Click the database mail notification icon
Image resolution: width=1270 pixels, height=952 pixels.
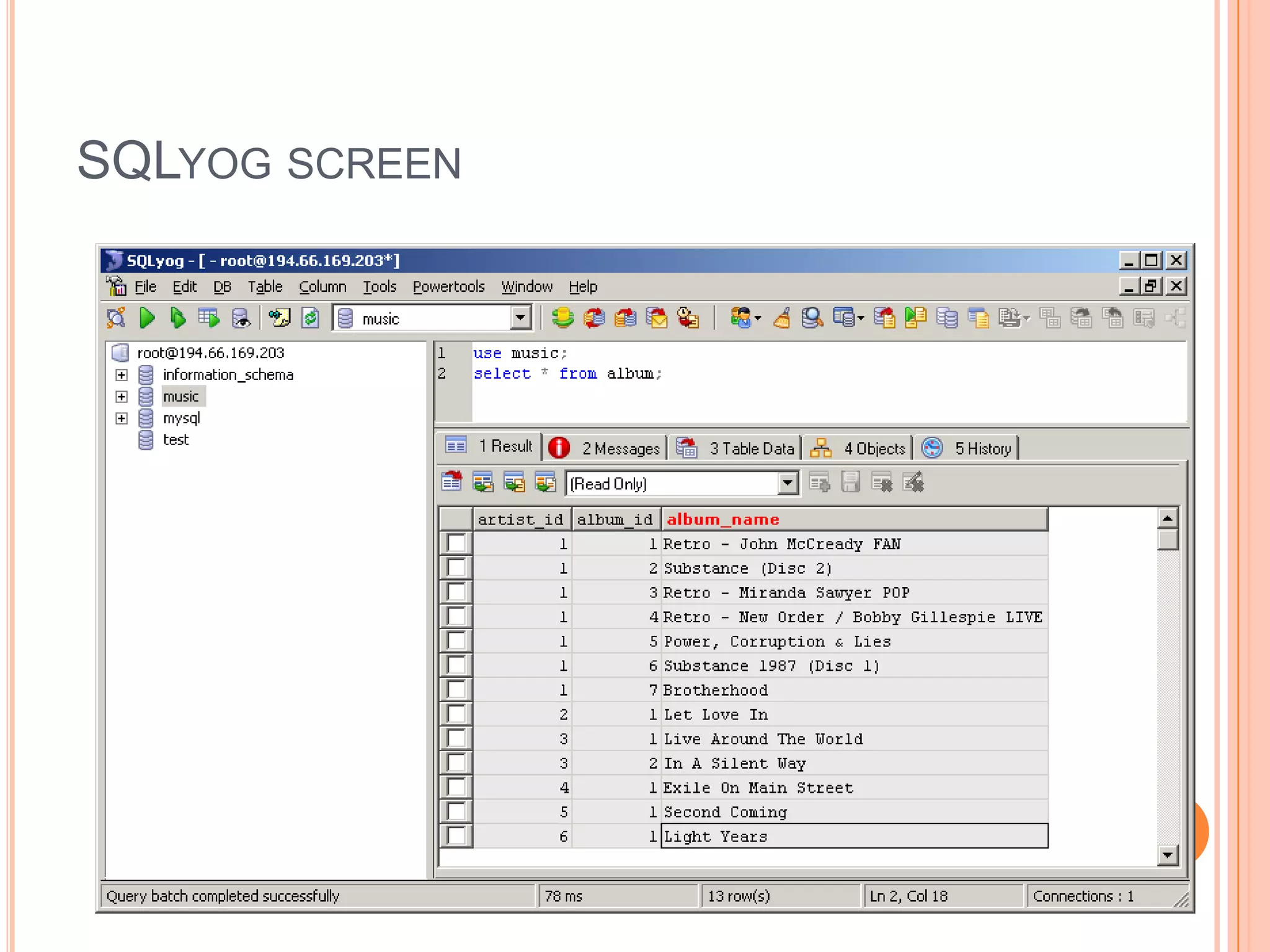(657, 318)
